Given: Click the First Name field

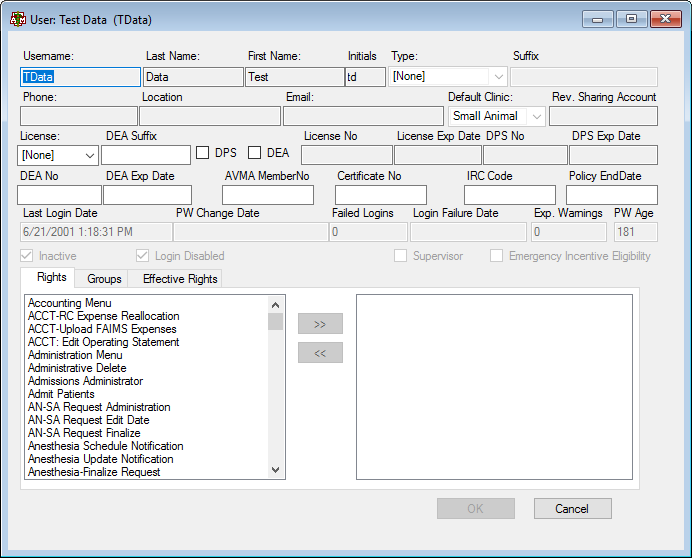Looking at the screenshot, I should pos(294,77).
